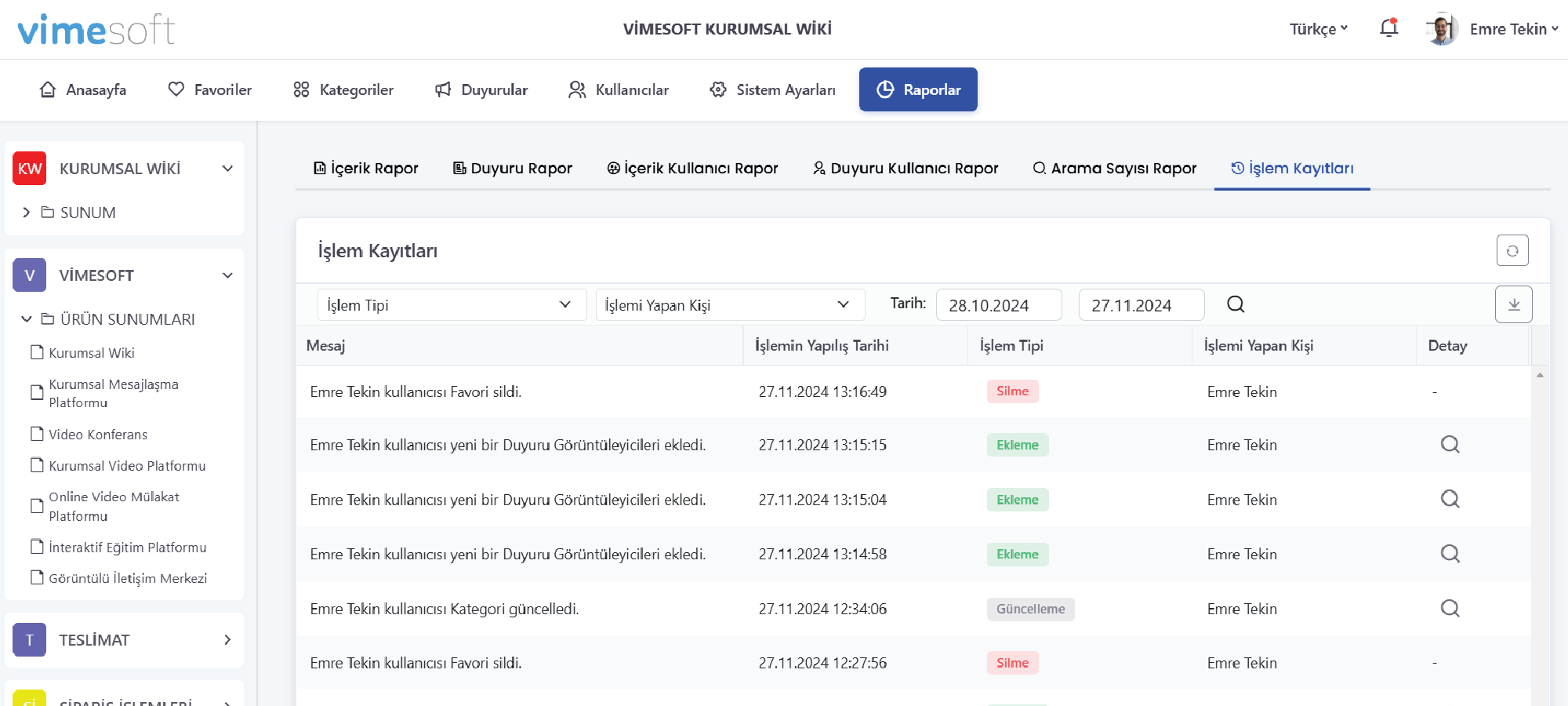Open Online Video Mülakat Platformu document
The image size is (1568, 706).
104,506
